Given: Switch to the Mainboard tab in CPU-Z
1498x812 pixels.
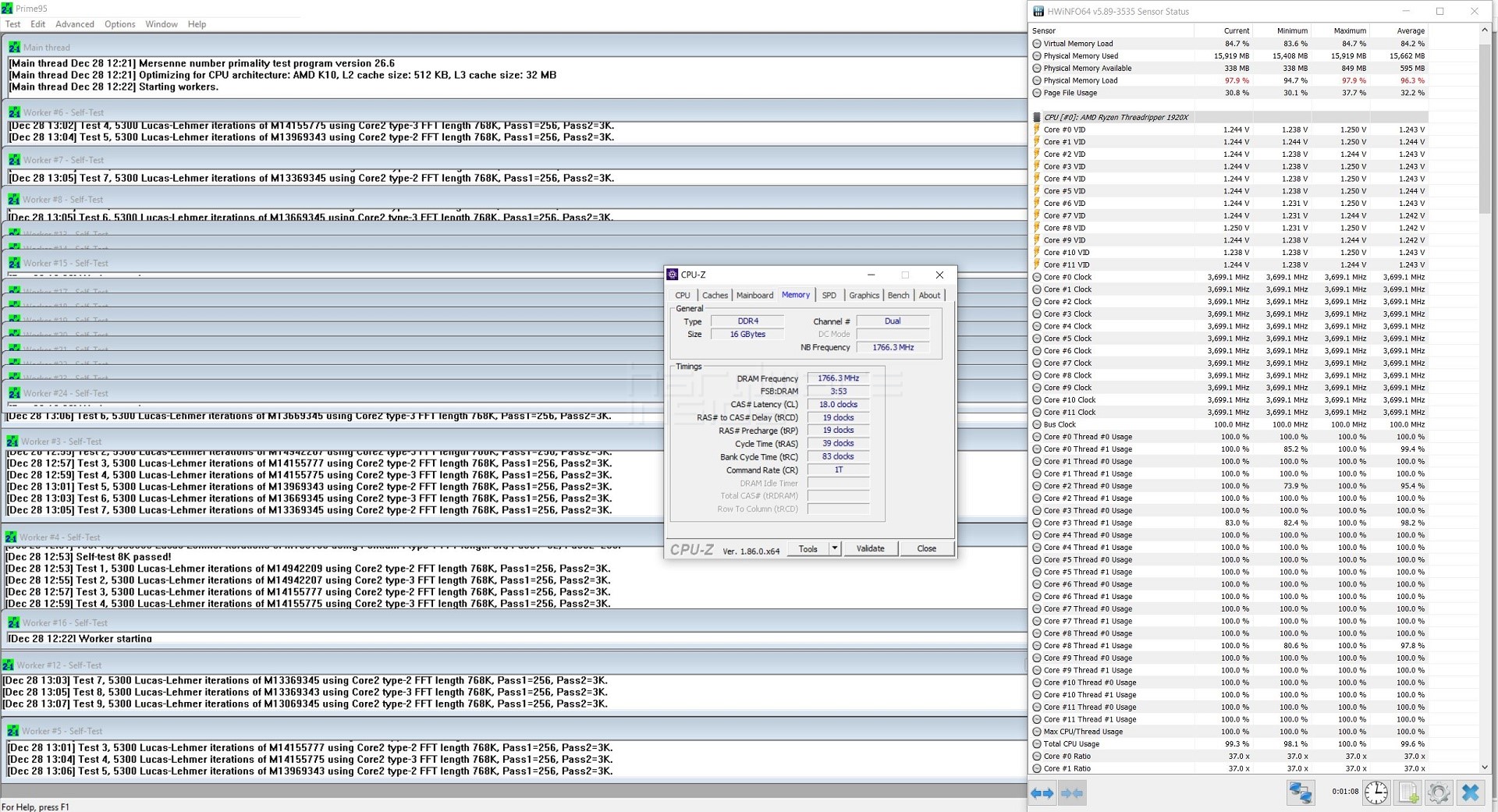Looking at the screenshot, I should [x=754, y=296].
